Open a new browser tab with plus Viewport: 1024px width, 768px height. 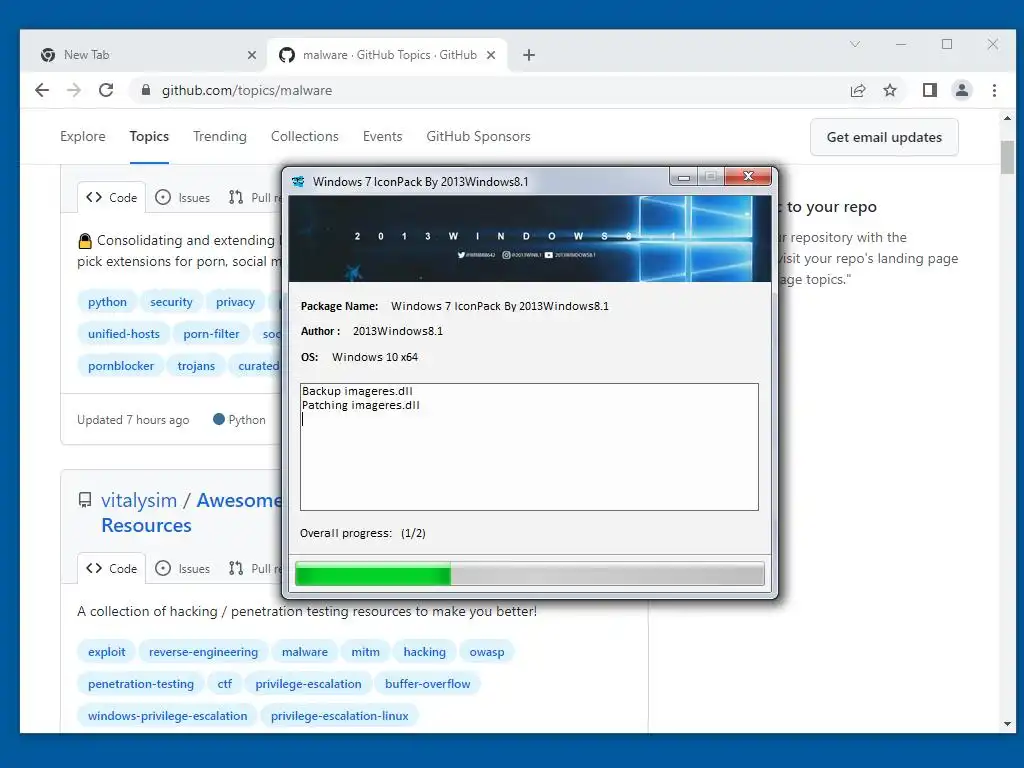tap(528, 55)
